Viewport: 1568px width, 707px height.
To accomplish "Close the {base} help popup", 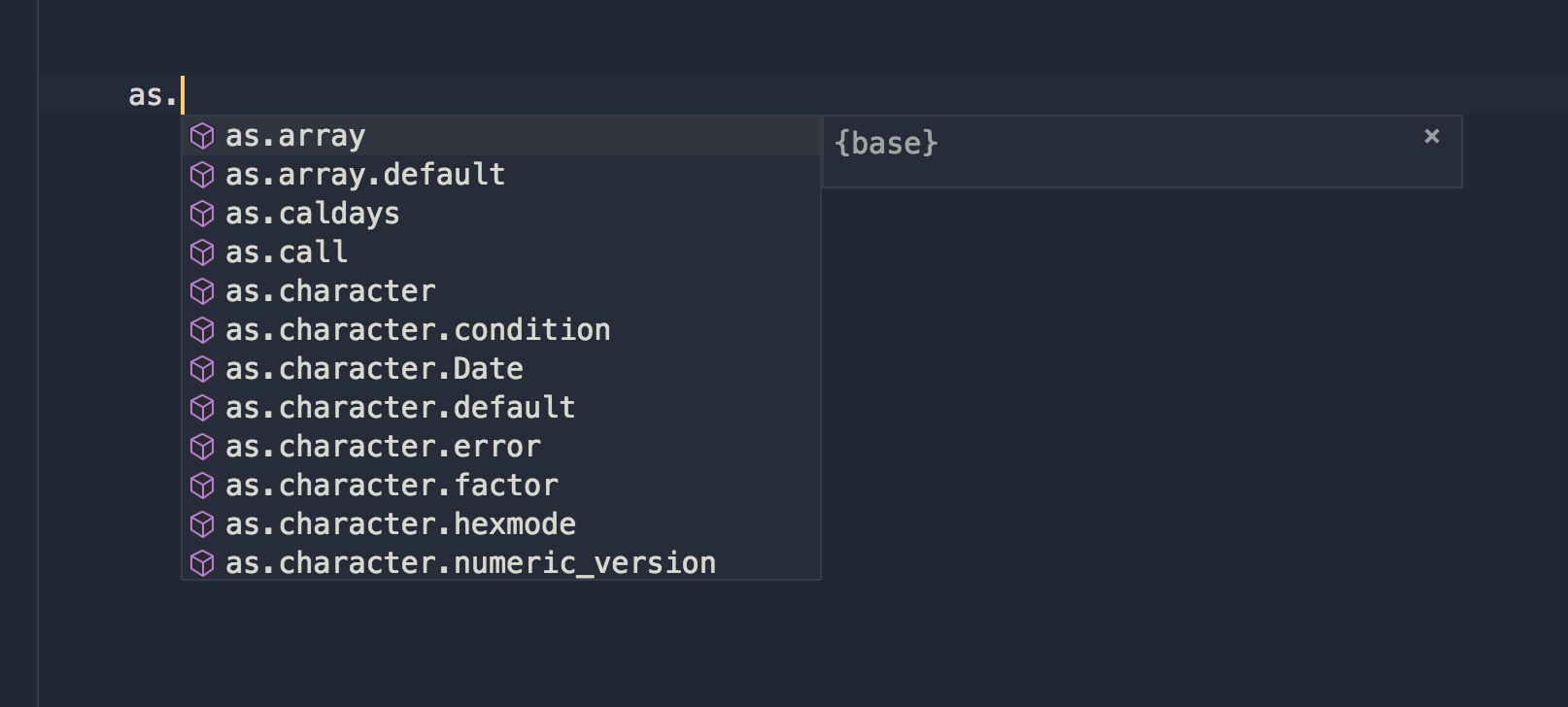I will (1432, 137).
